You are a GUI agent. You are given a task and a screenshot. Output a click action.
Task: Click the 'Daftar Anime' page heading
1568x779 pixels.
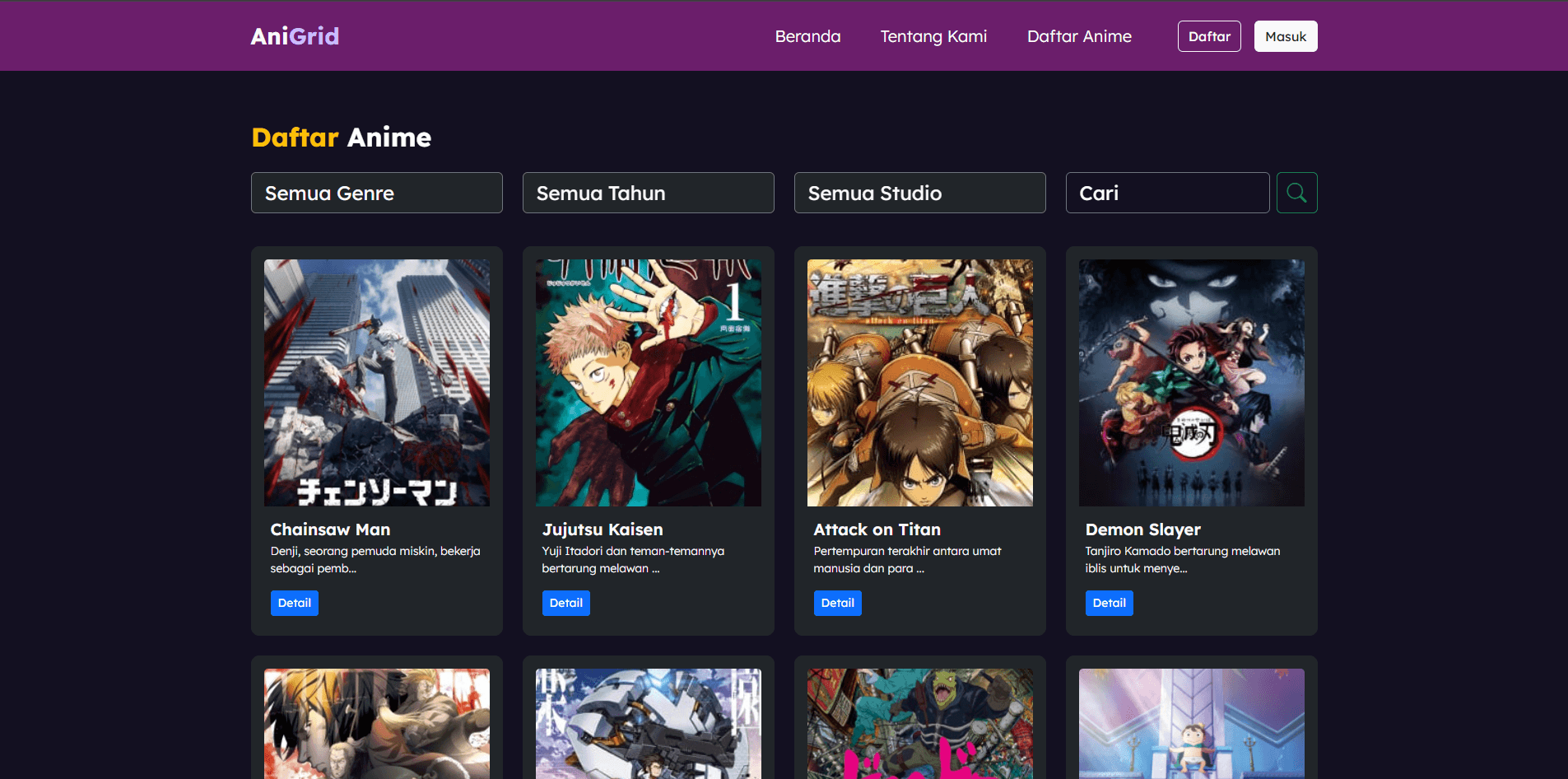(x=342, y=138)
